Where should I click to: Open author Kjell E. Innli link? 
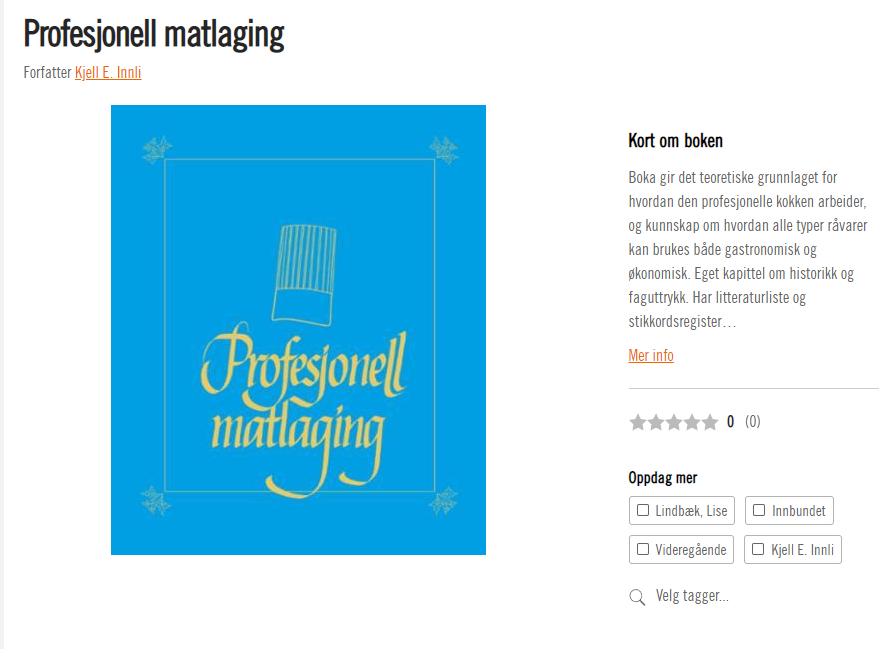coord(108,72)
